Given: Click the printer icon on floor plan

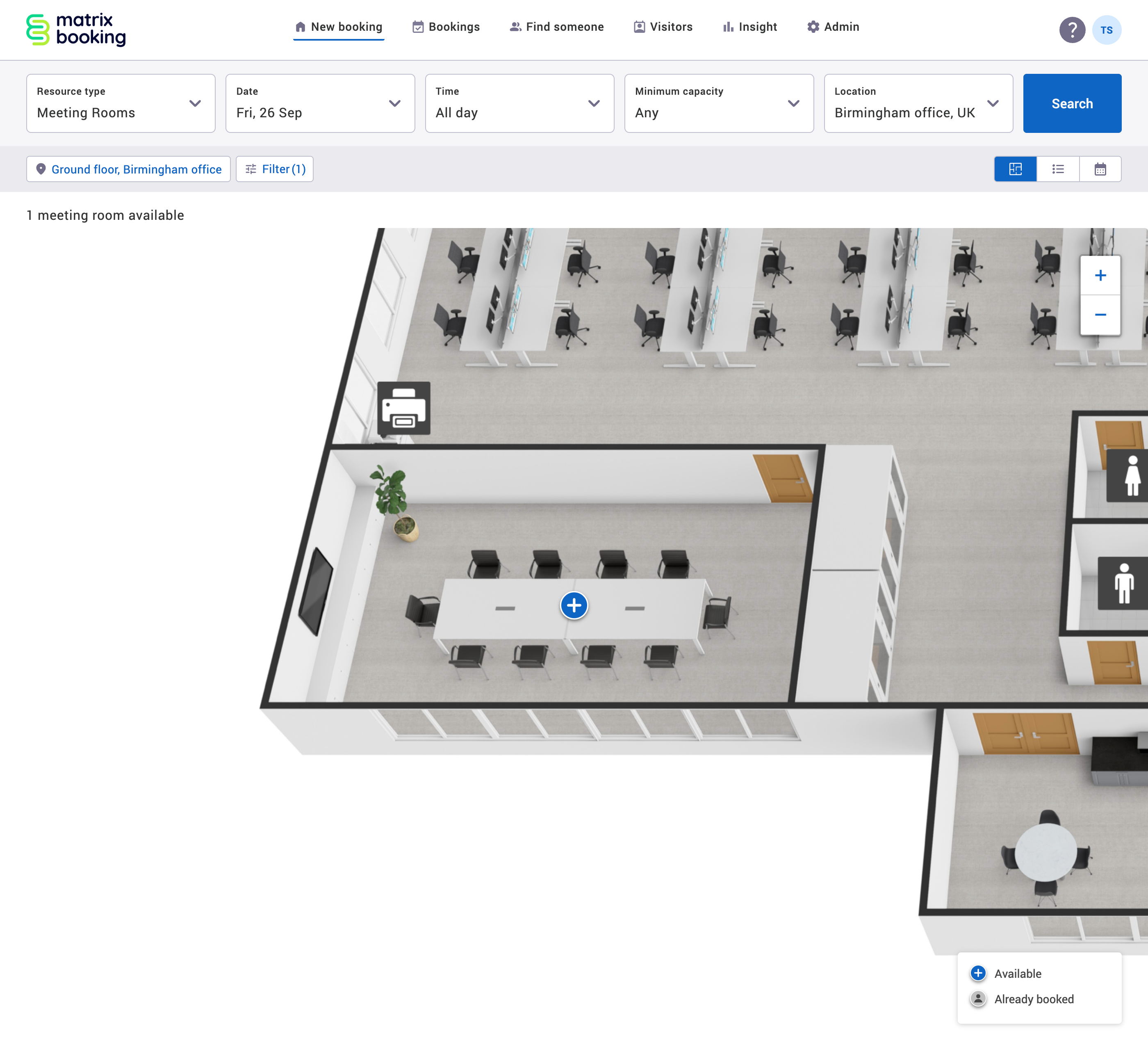Looking at the screenshot, I should (404, 409).
